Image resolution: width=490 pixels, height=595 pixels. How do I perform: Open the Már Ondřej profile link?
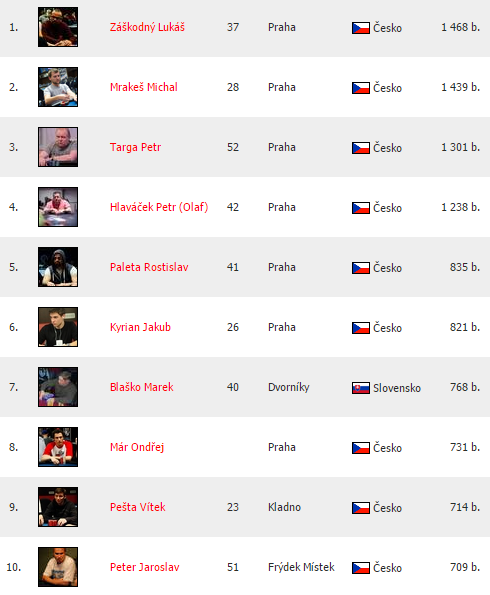pos(137,447)
